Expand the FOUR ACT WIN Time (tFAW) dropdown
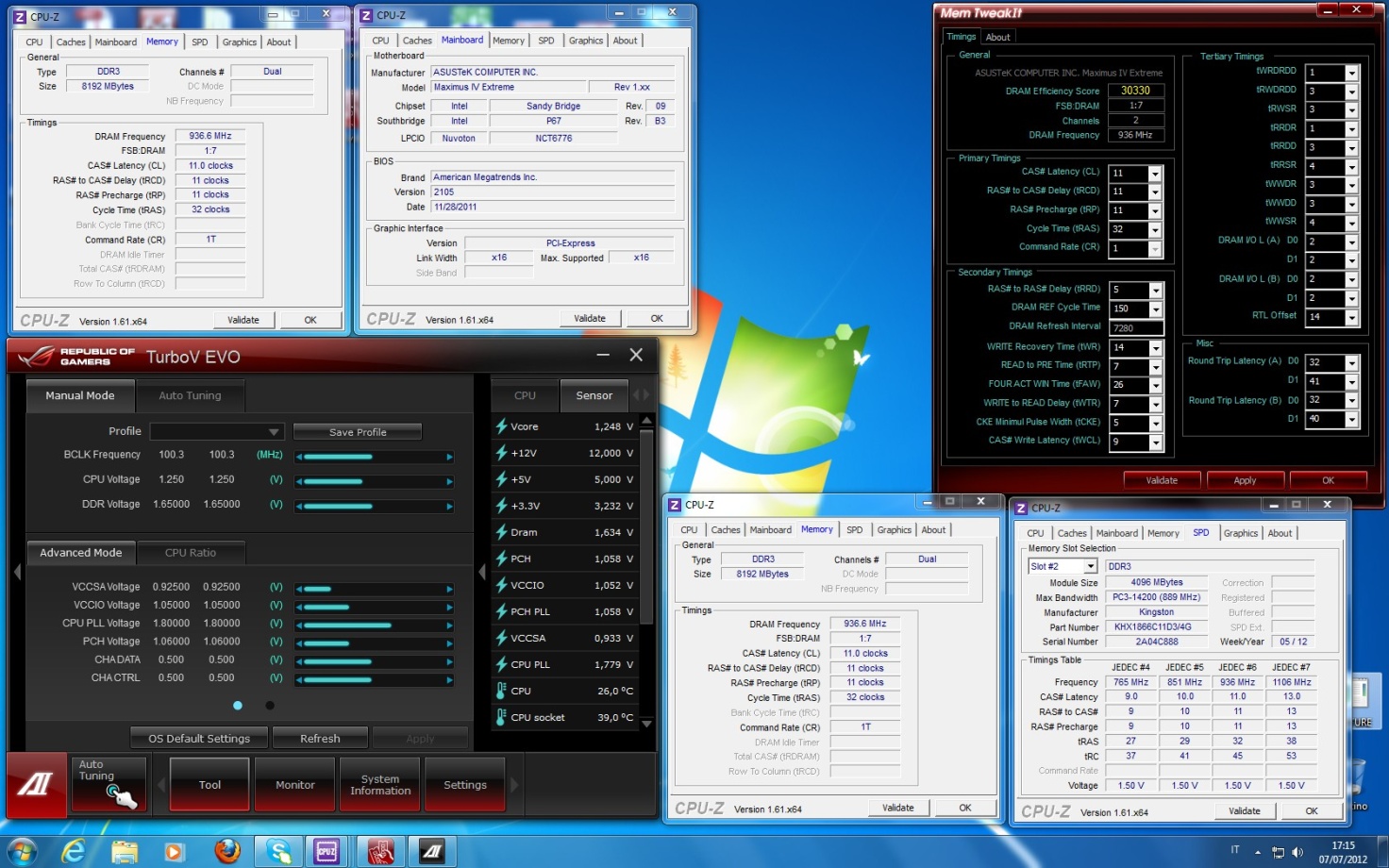The height and width of the screenshot is (868, 1389). 1155,385
